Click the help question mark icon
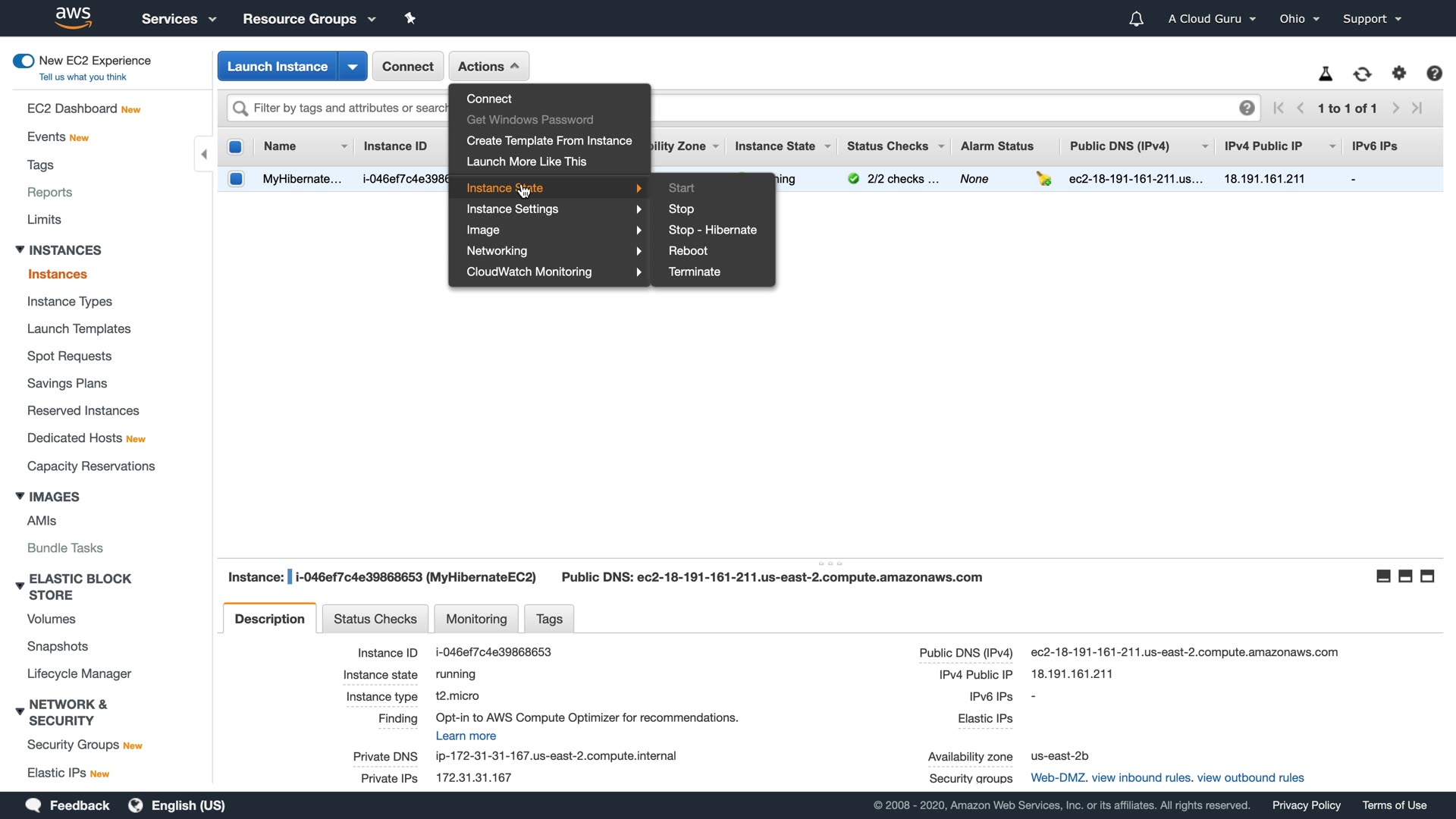The height and width of the screenshot is (819, 1456). click(1433, 73)
